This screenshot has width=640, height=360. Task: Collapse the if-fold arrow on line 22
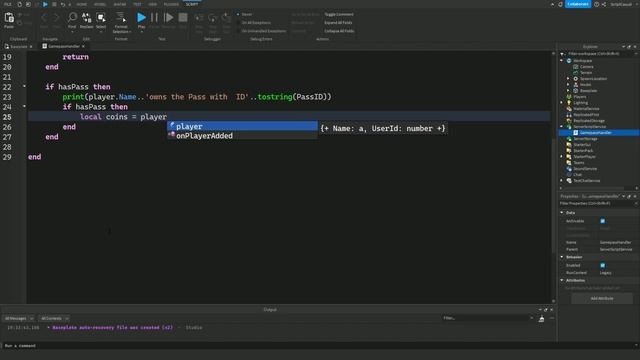[24, 86]
